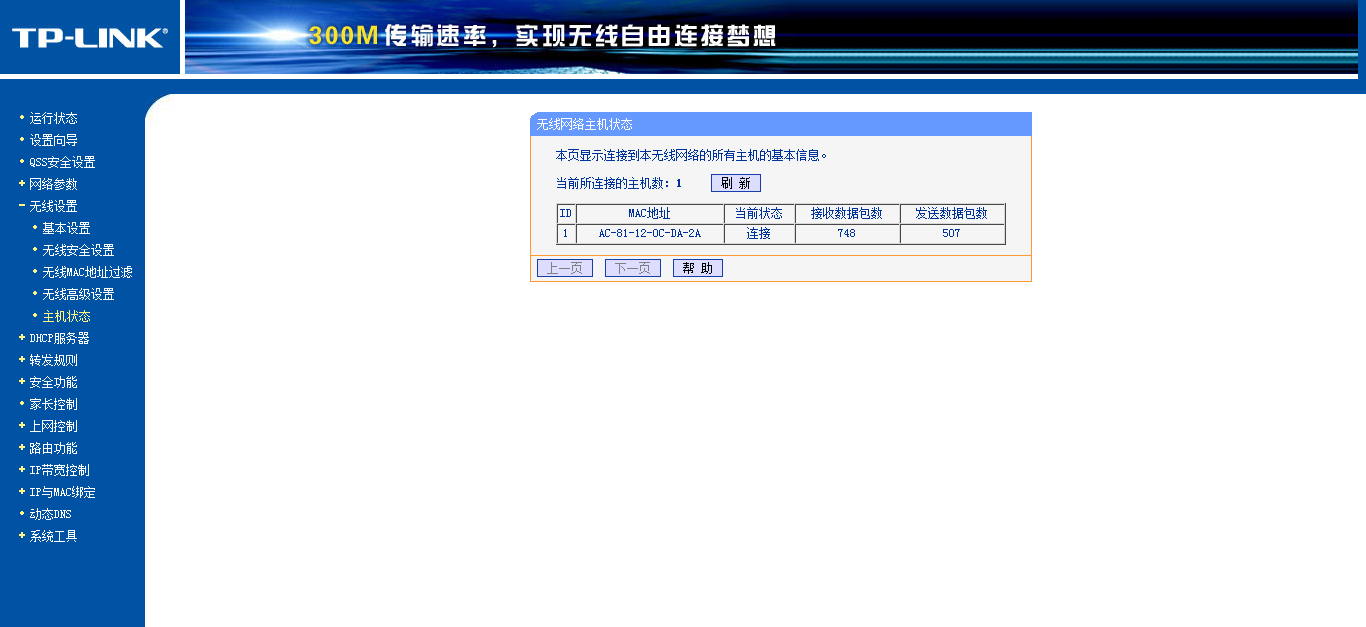Click the 无线网络主机状态 panel title
This screenshot has height=627, width=1366.
coord(585,124)
